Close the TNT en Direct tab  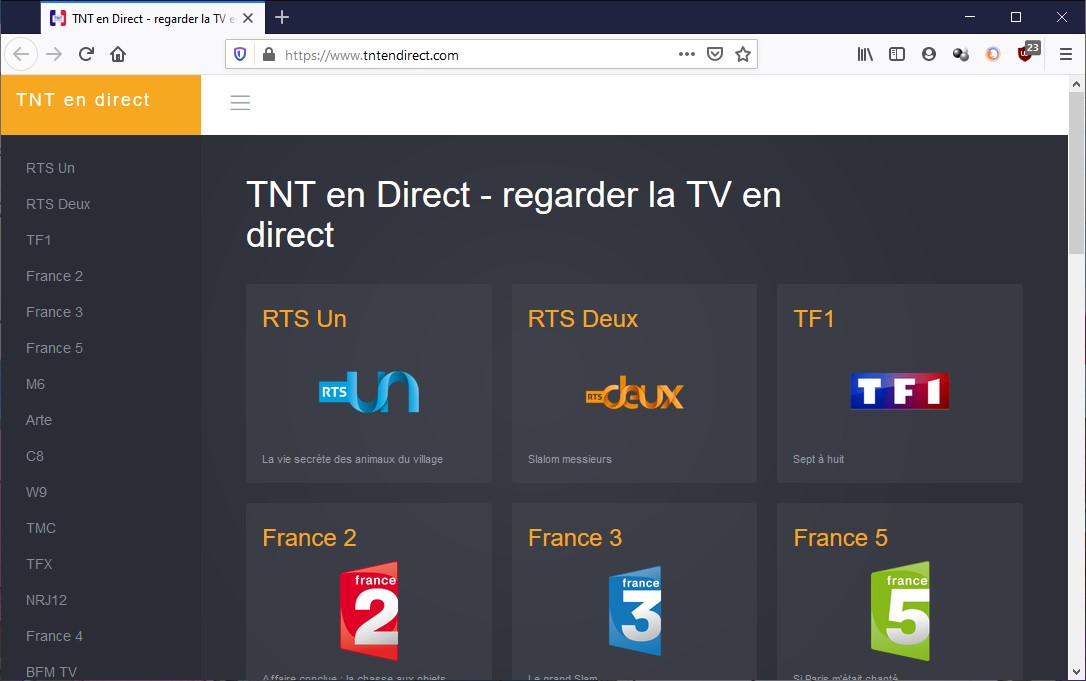[x=248, y=18]
